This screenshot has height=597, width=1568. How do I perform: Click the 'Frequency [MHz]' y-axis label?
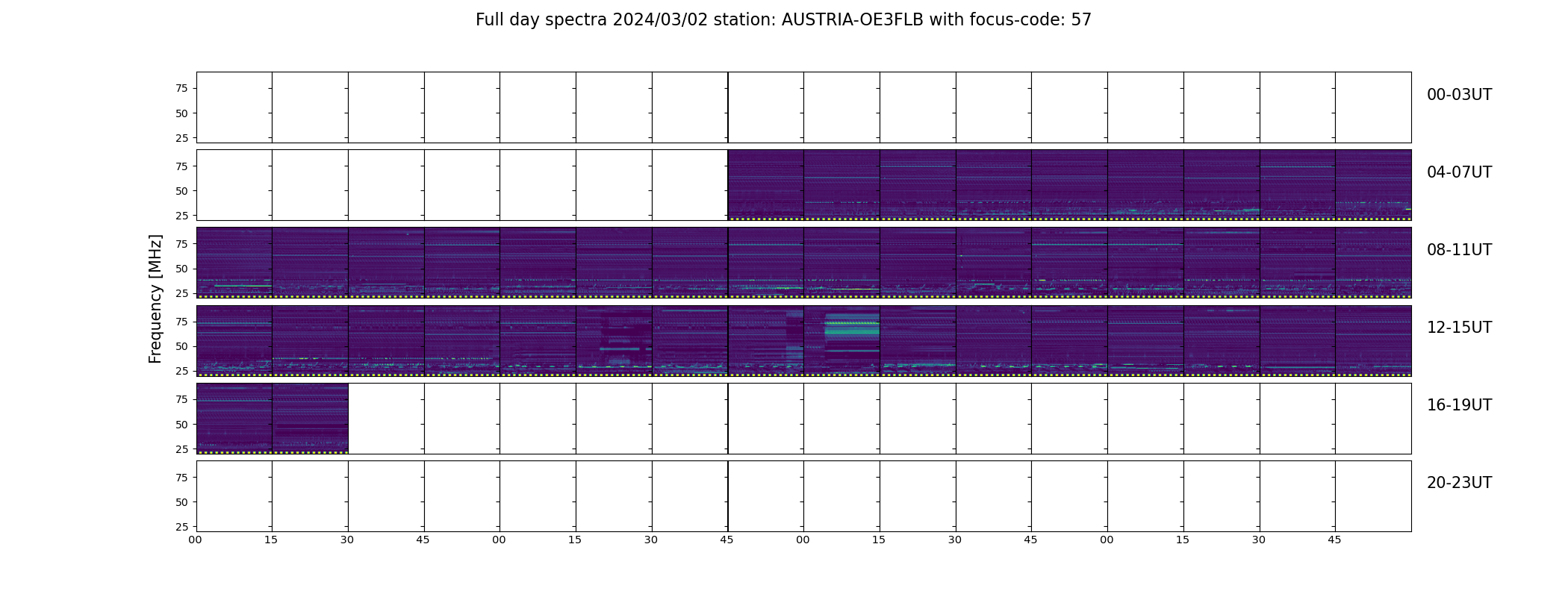155,298
